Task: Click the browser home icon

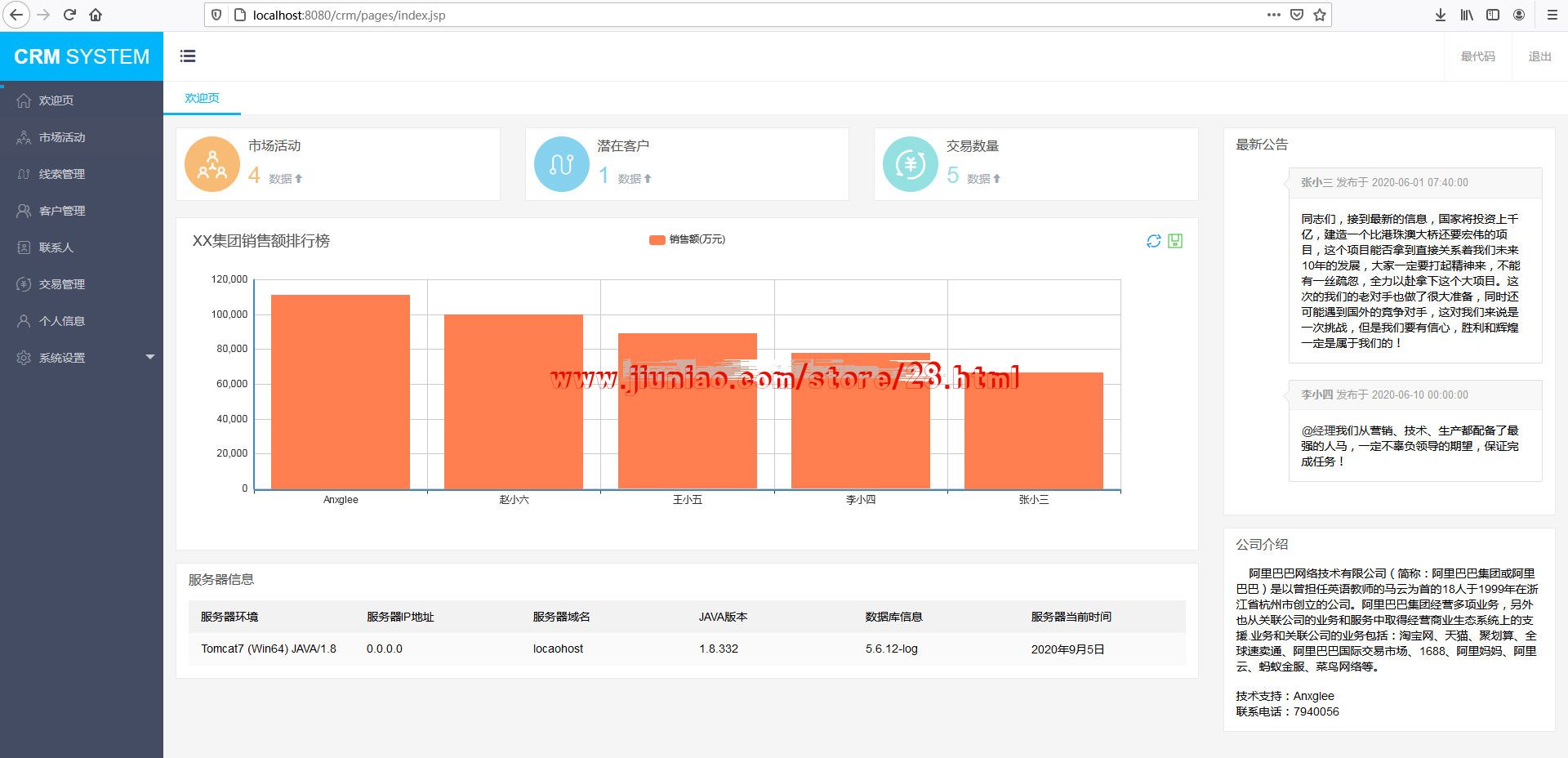Action: (x=96, y=15)
